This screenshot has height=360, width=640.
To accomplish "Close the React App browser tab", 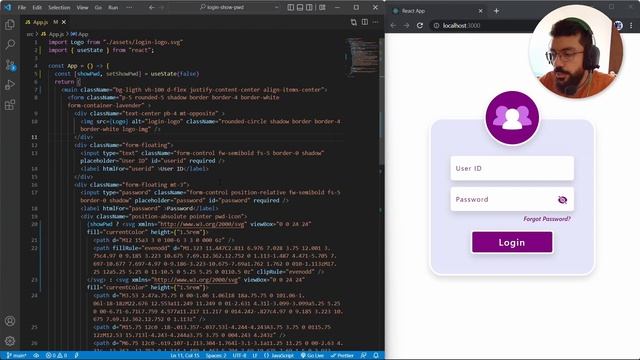I will (480, 11).
